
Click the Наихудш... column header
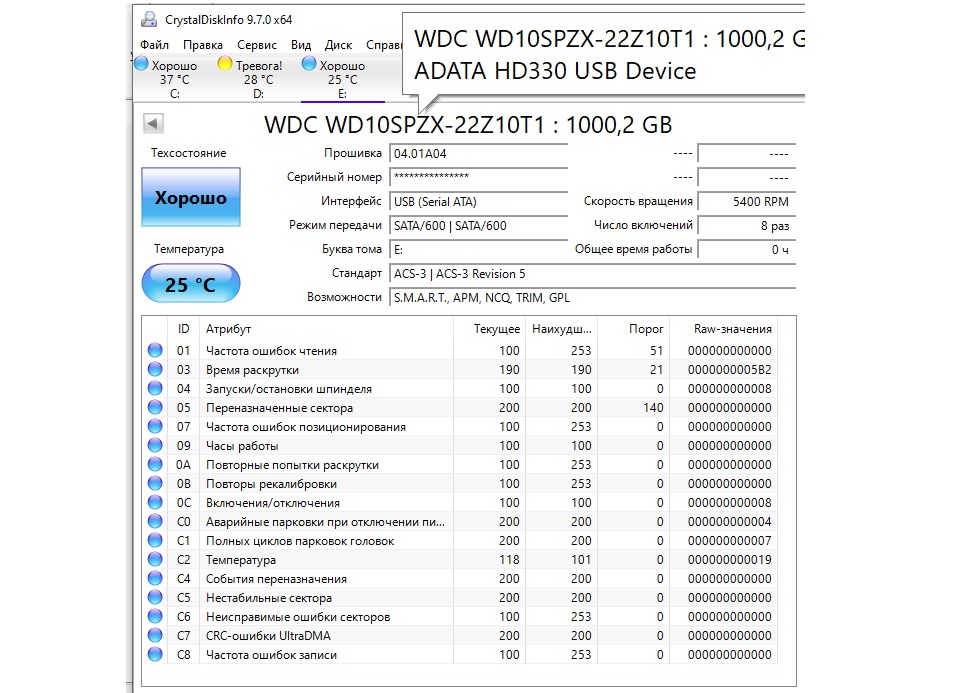561,329
